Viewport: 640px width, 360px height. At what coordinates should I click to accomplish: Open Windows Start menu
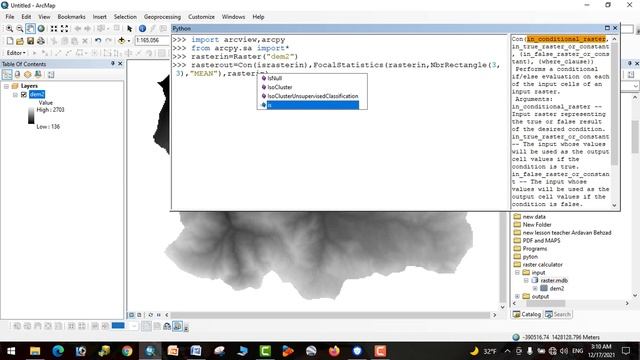point(11,351)
